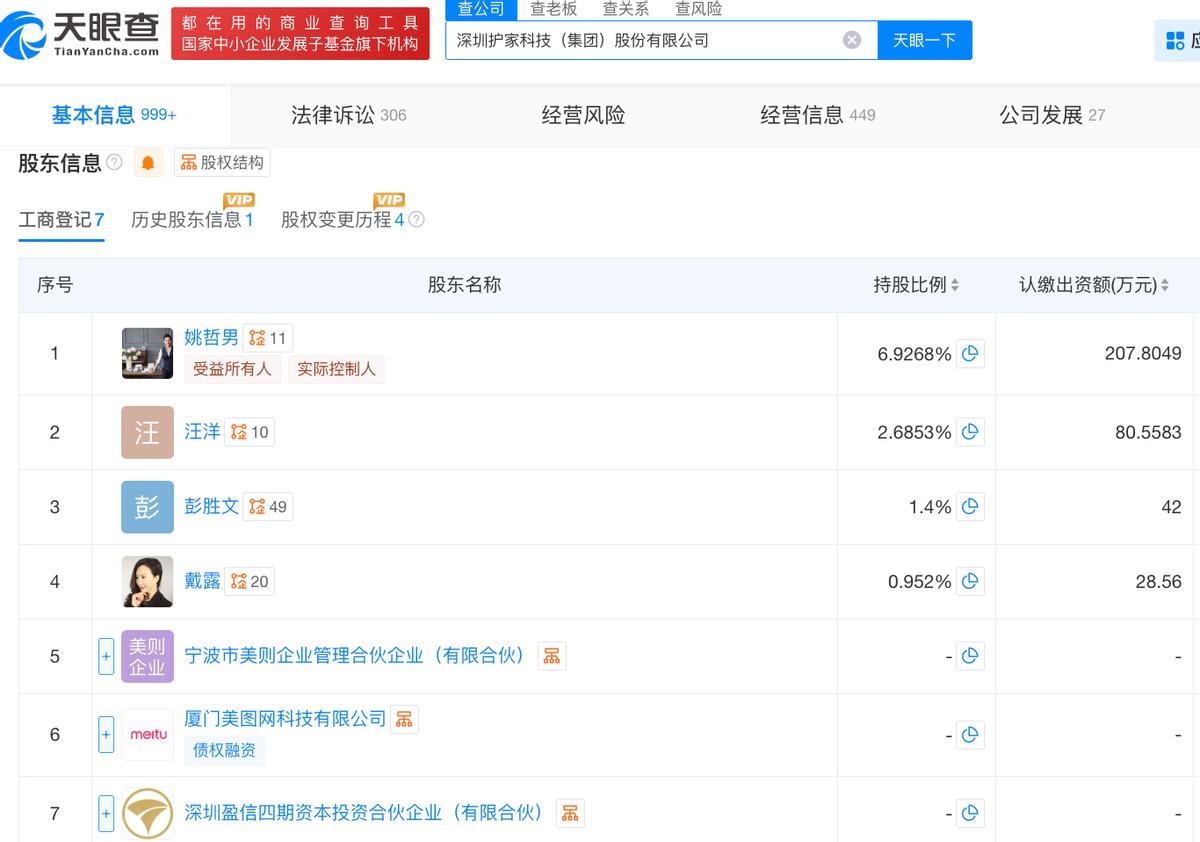Click the 受益所有人 tag
The image size is (1200, 842).
[x=232, y=369]
